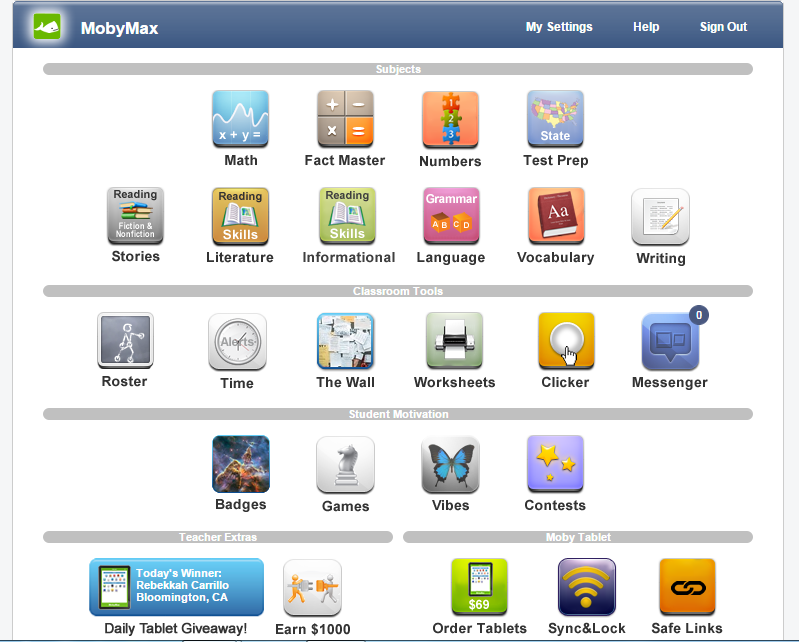This screenshot has width=799, height=642.
Task: Open the Sync&Lock wifi icon
Action: pos(587,587)
